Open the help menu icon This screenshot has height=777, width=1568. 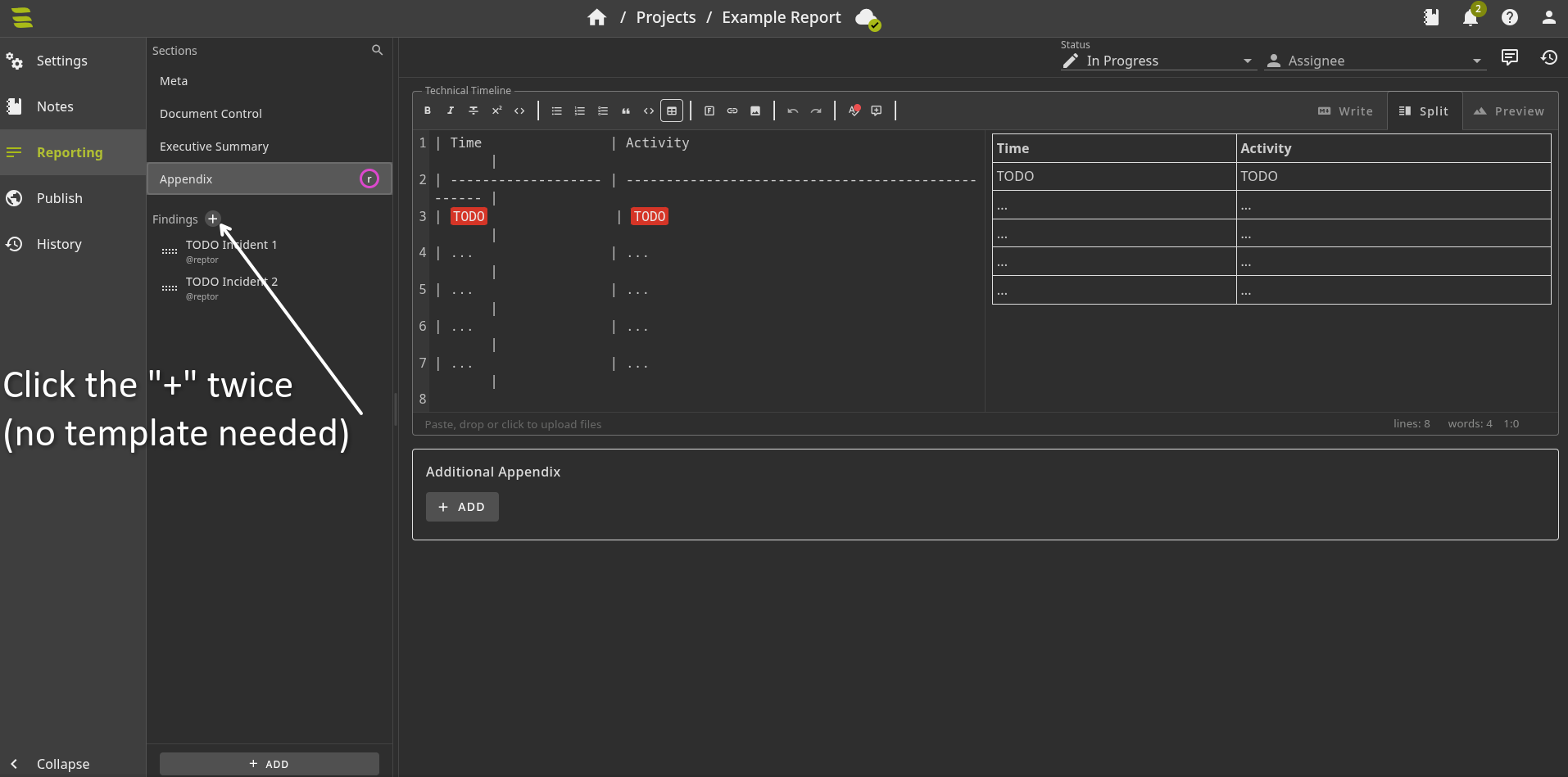(1509, 17)
